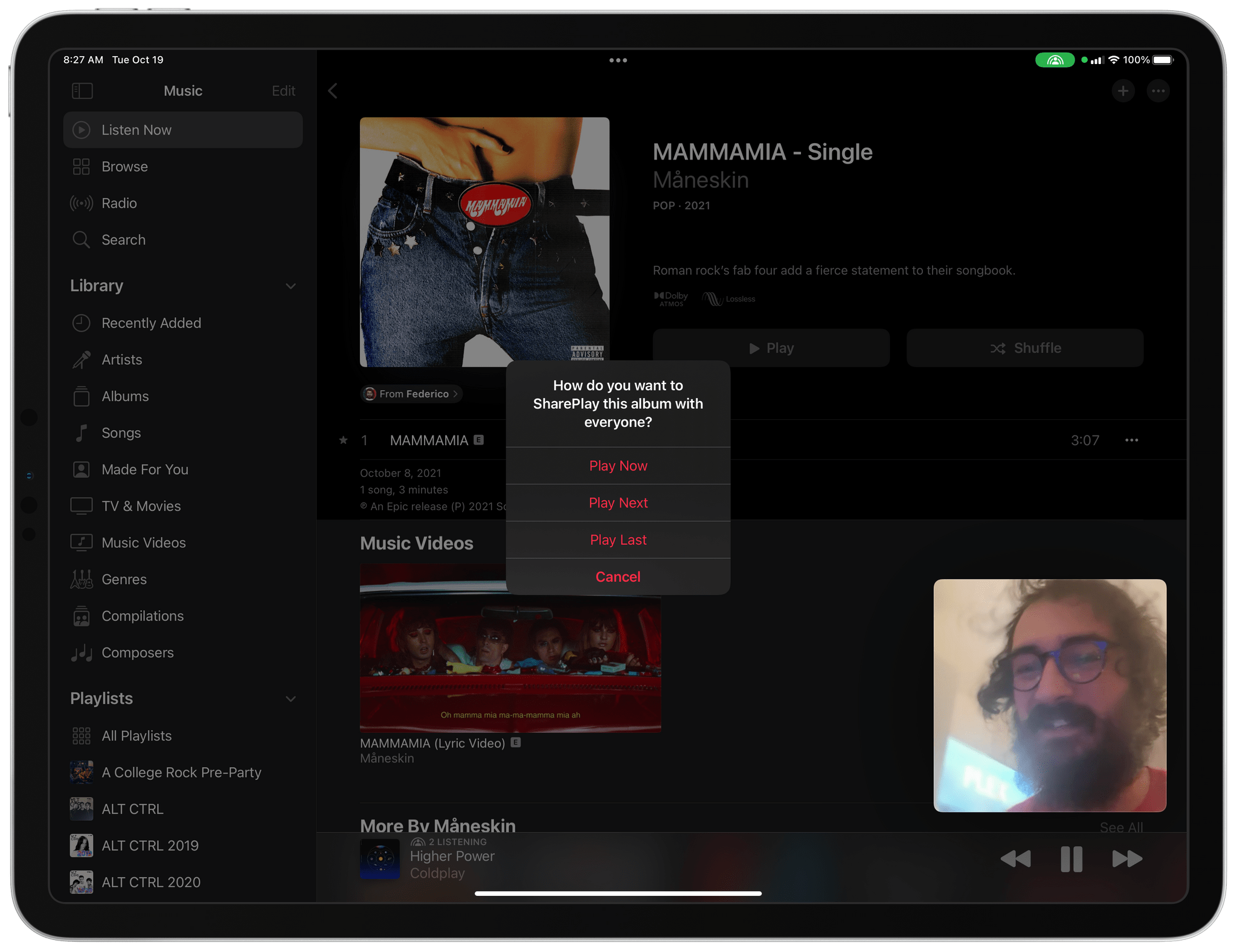Open Composers library item
Viewport: 1237px width, 952px height.
click(x=183, y=652)
